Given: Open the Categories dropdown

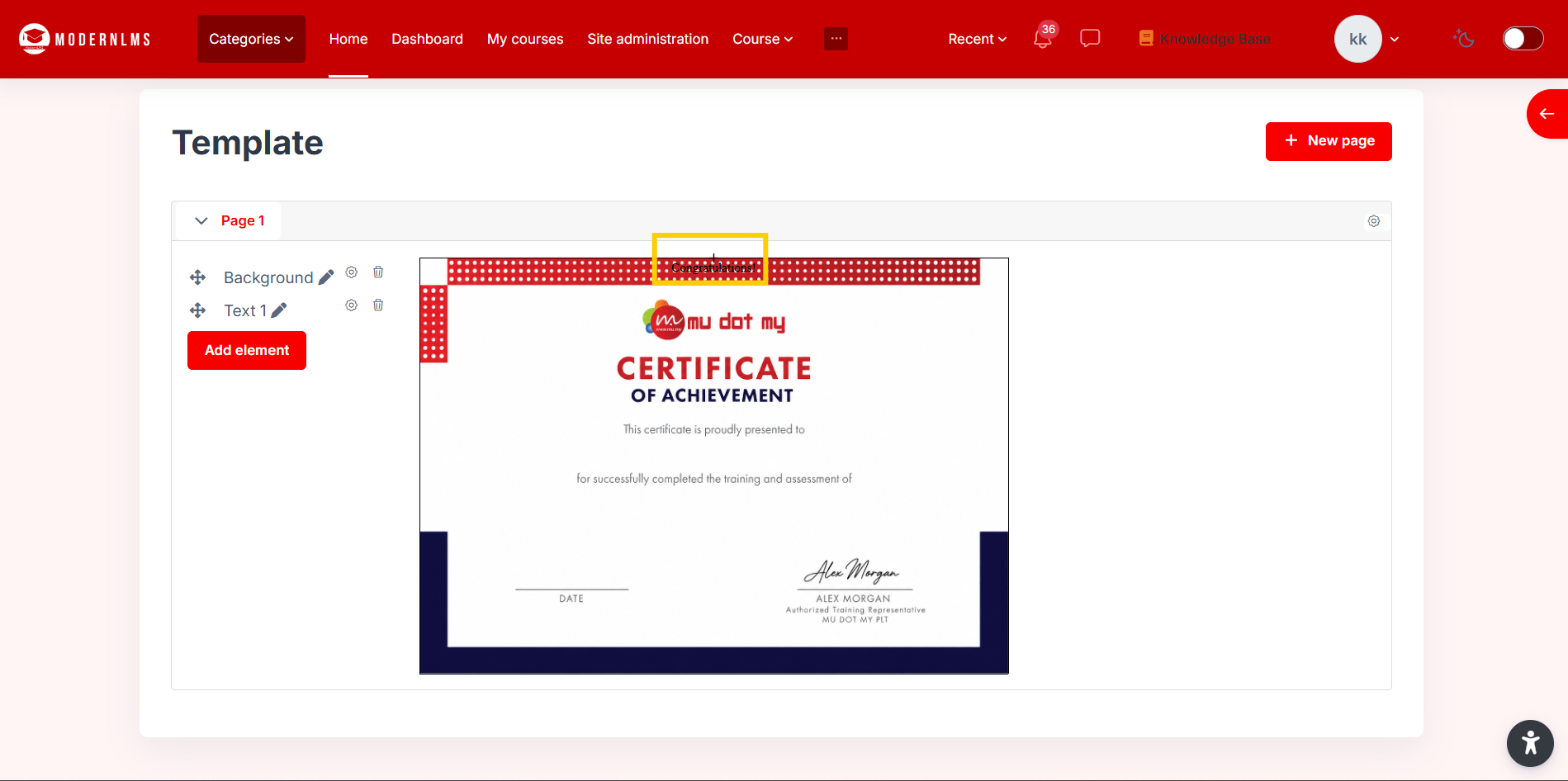Looking at the screenshot, I should [x=251, y=39].
